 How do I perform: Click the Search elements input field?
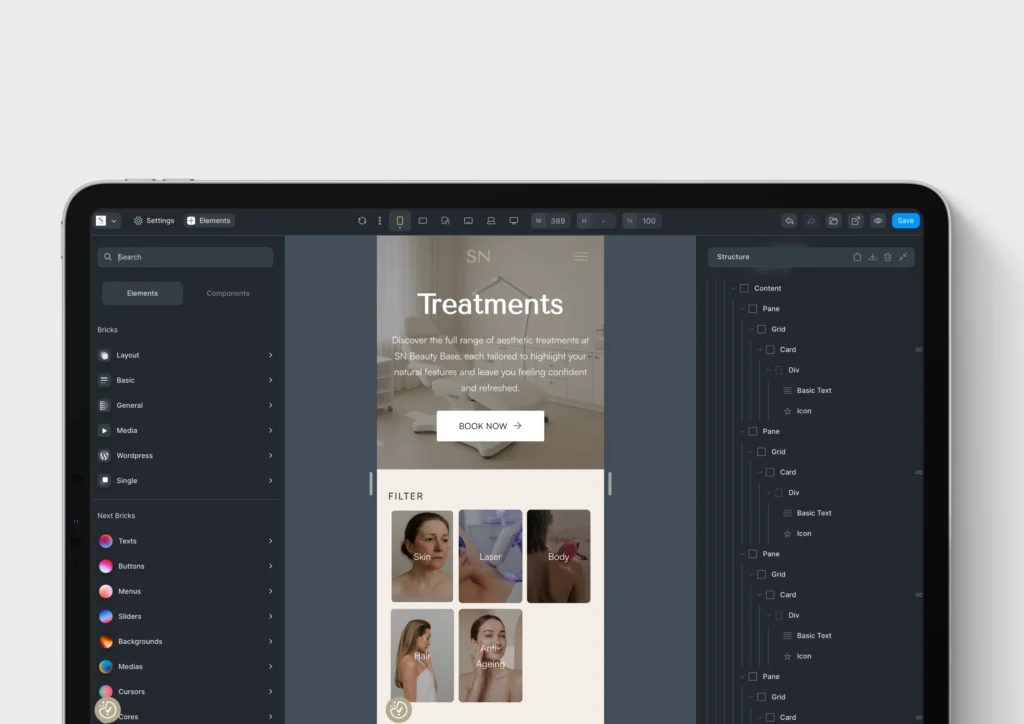click(x=190, y=257)
